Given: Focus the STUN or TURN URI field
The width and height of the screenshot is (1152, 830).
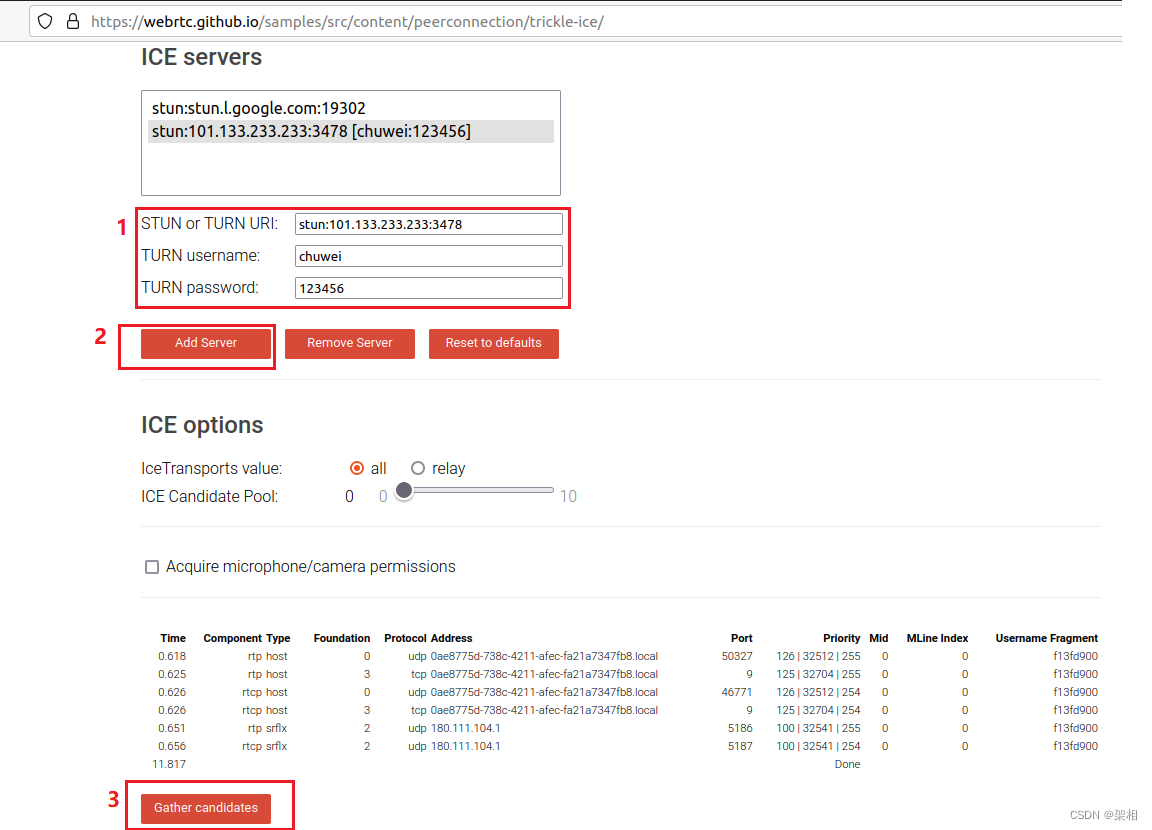Looking at the screenshot, I should click(x=428, y=224).
